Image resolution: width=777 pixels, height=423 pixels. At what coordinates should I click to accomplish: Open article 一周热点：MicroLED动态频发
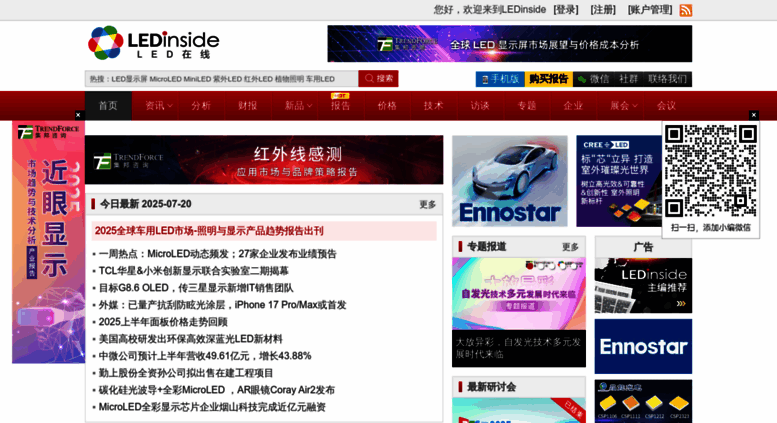pyautogui.click(x=218, y=254)
